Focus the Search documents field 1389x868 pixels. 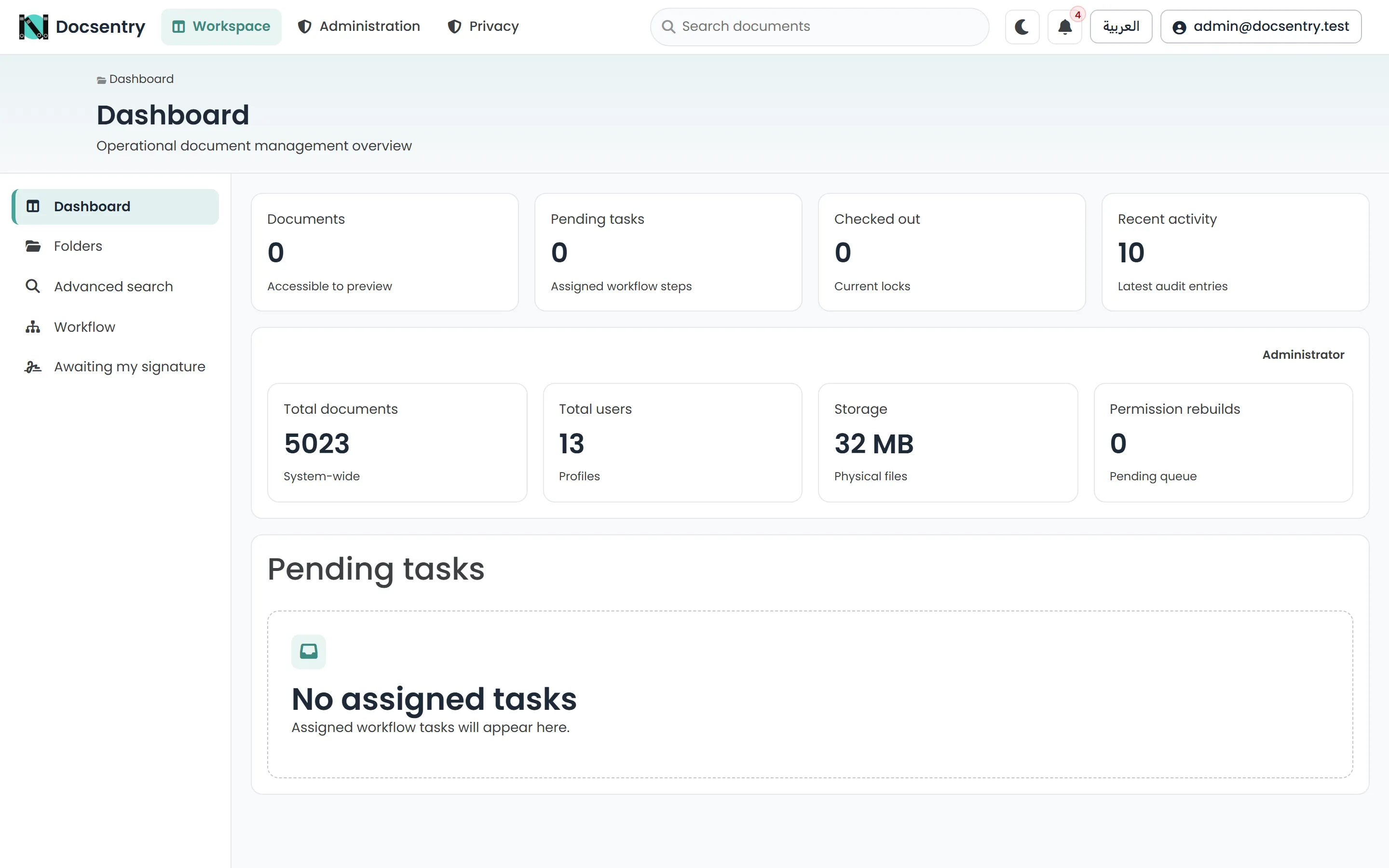[819, 27]
